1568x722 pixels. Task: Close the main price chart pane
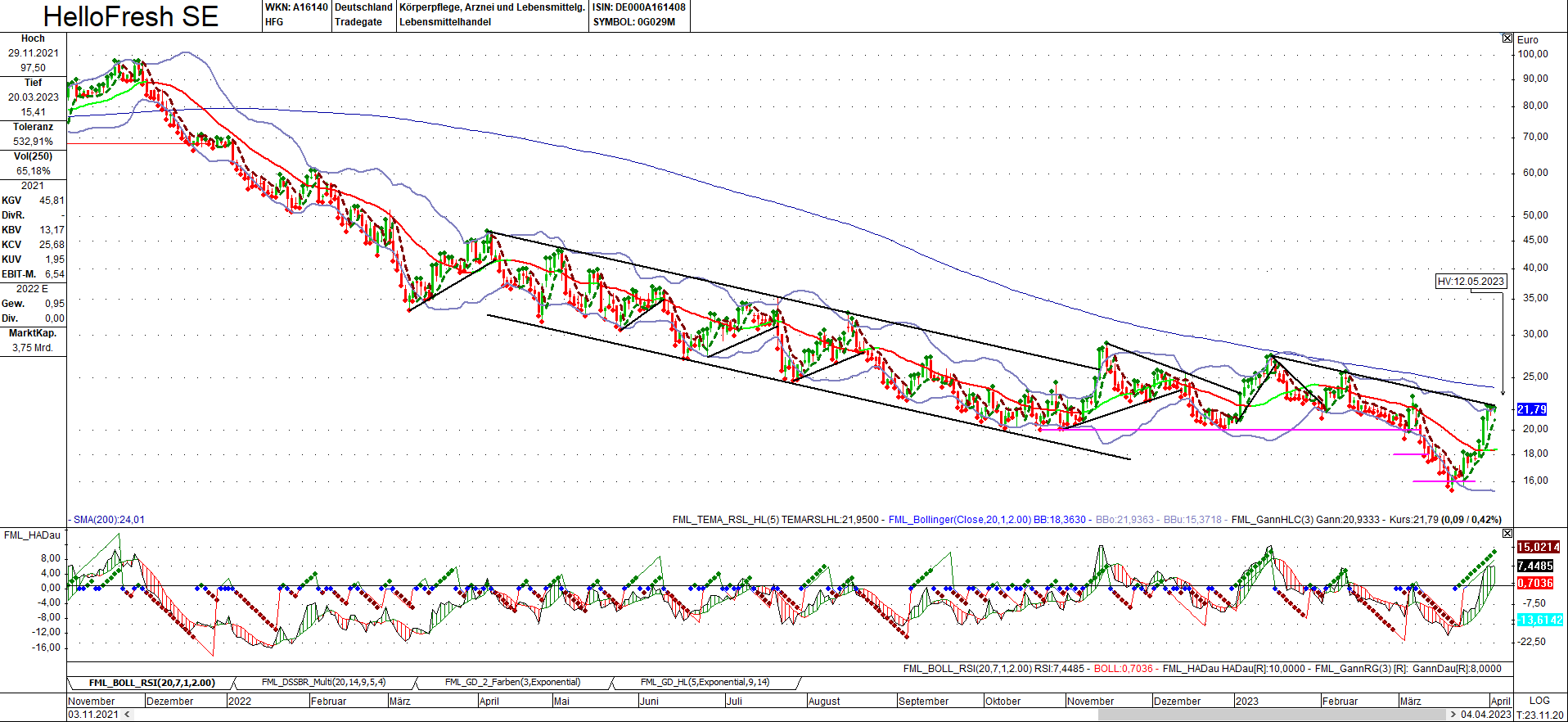point(1507,38)
